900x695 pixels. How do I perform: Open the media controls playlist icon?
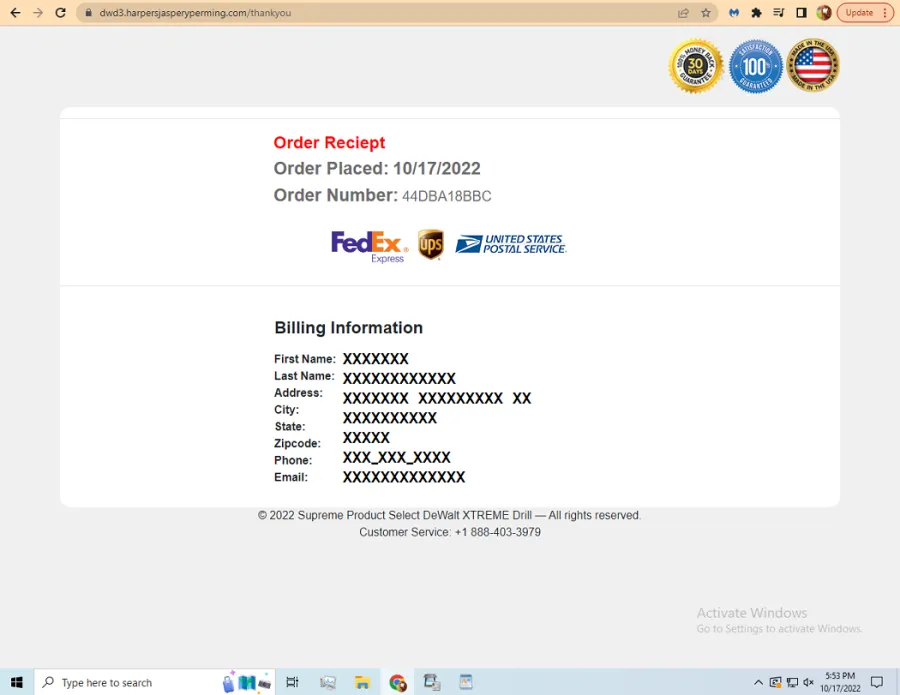point(779,13)
